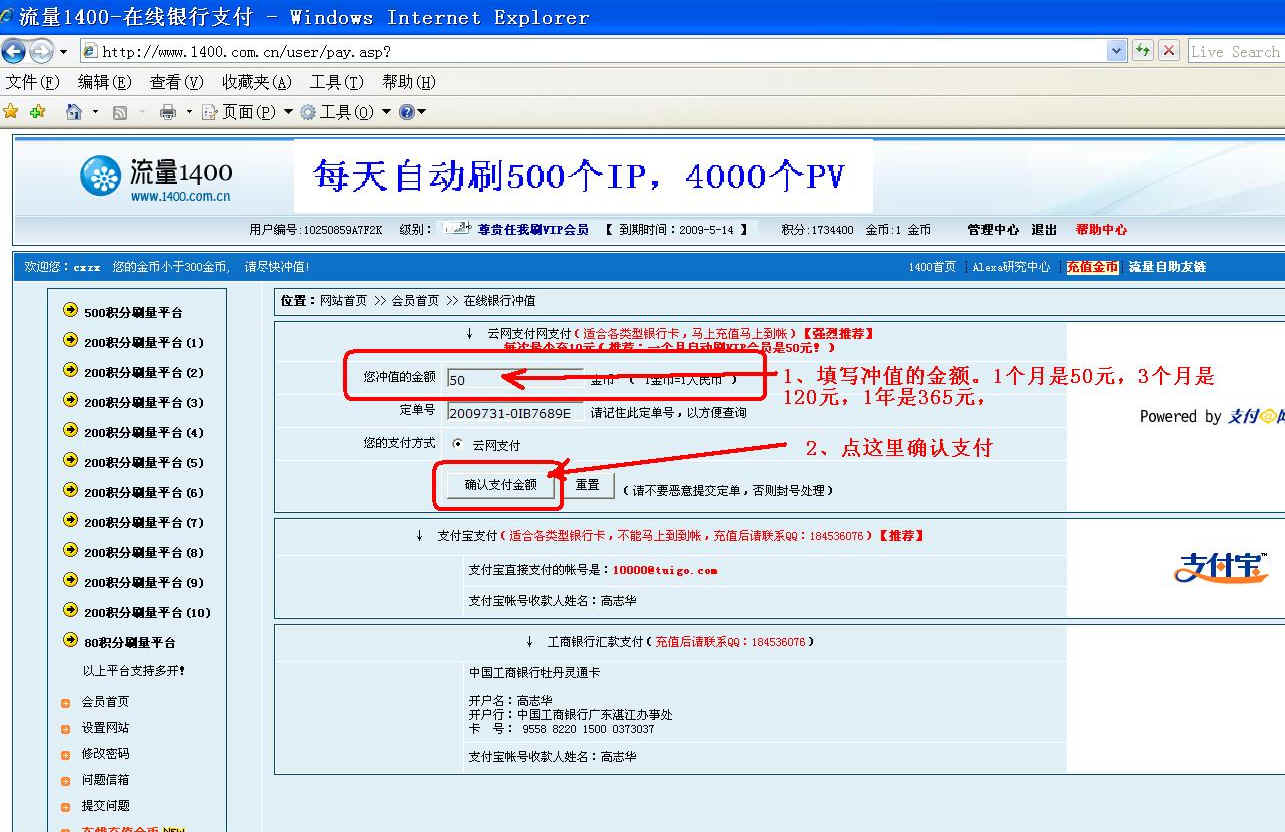
Task: Click the RSS feeds icon
Action: coord(120,112)
